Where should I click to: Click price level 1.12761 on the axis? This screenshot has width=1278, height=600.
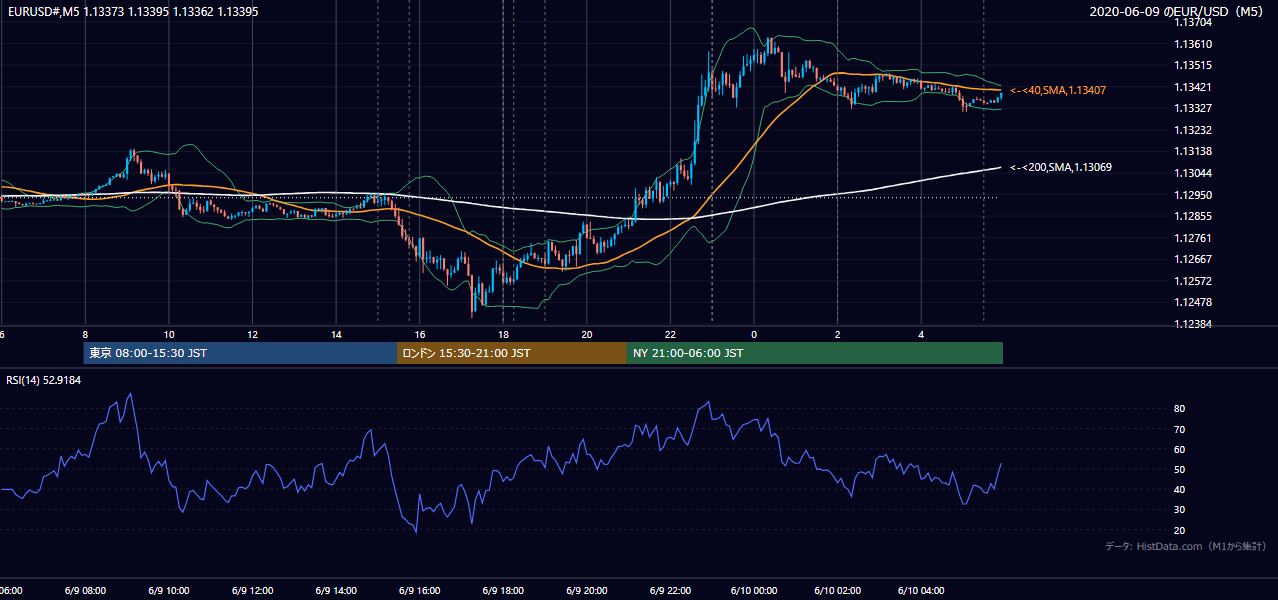[1193, 238]
